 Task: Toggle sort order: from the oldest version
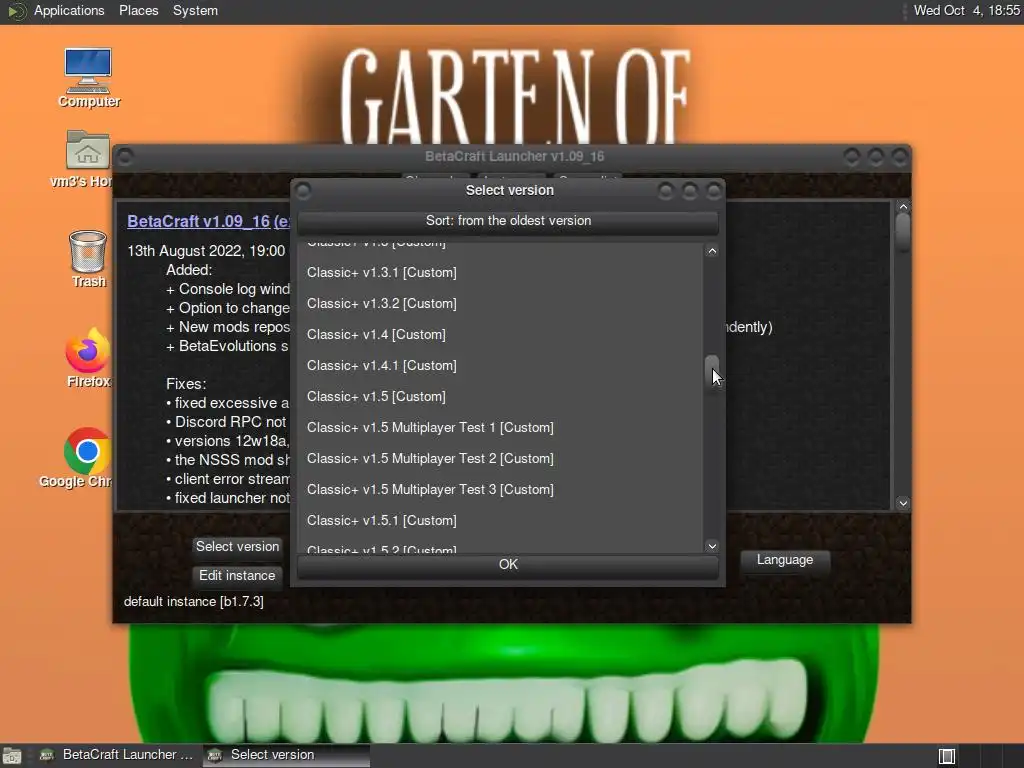pos(508,221)
